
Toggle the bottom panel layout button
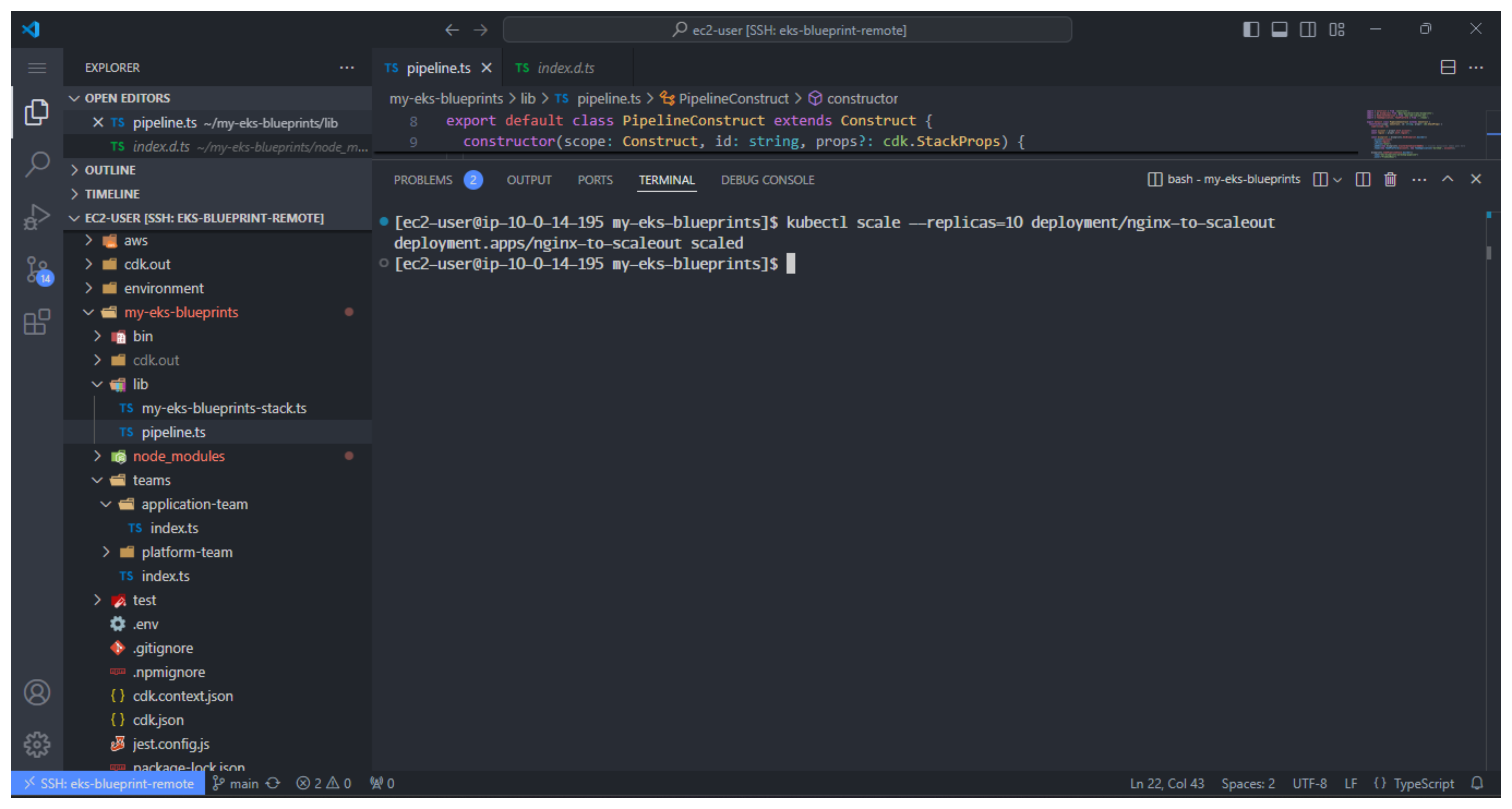coord(1280,29)
